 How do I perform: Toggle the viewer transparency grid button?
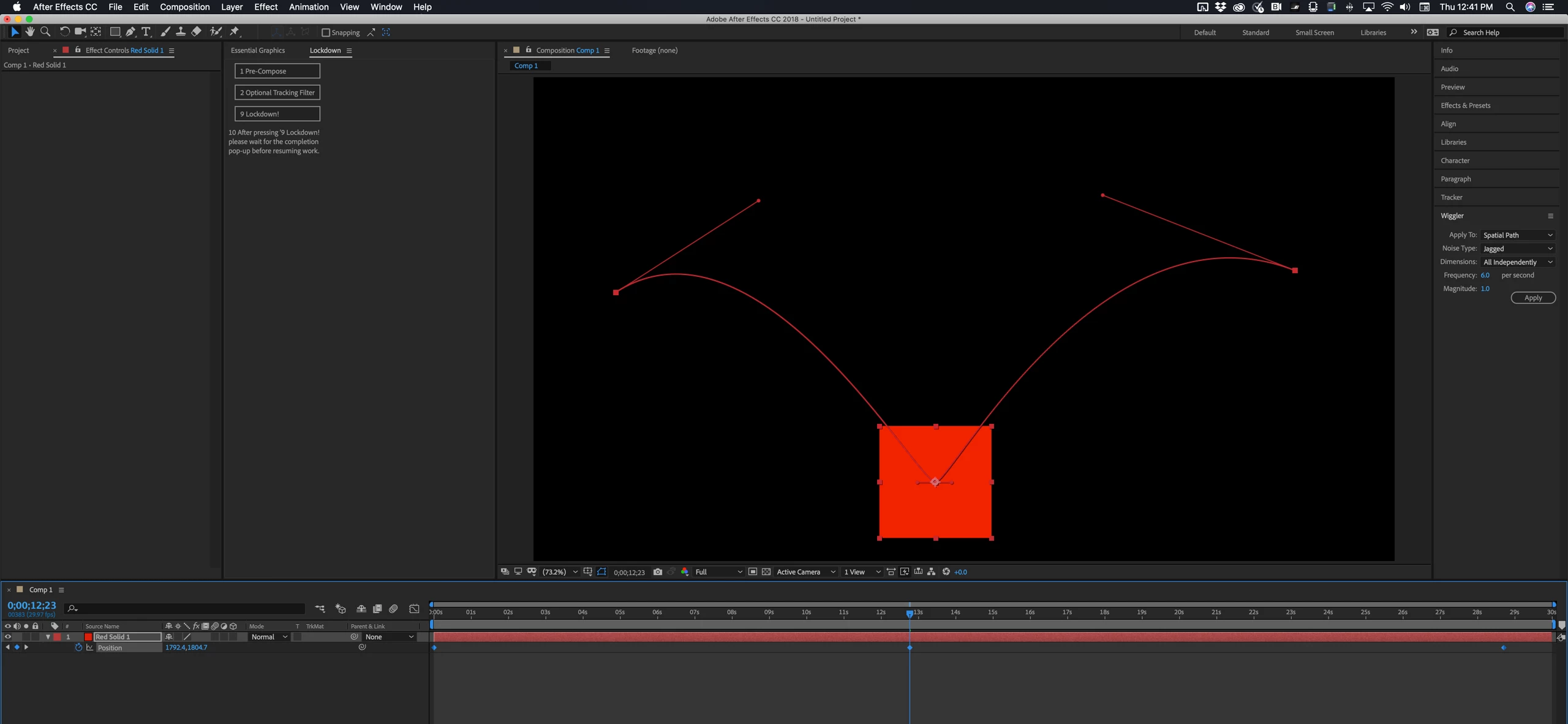click(766, 572)
